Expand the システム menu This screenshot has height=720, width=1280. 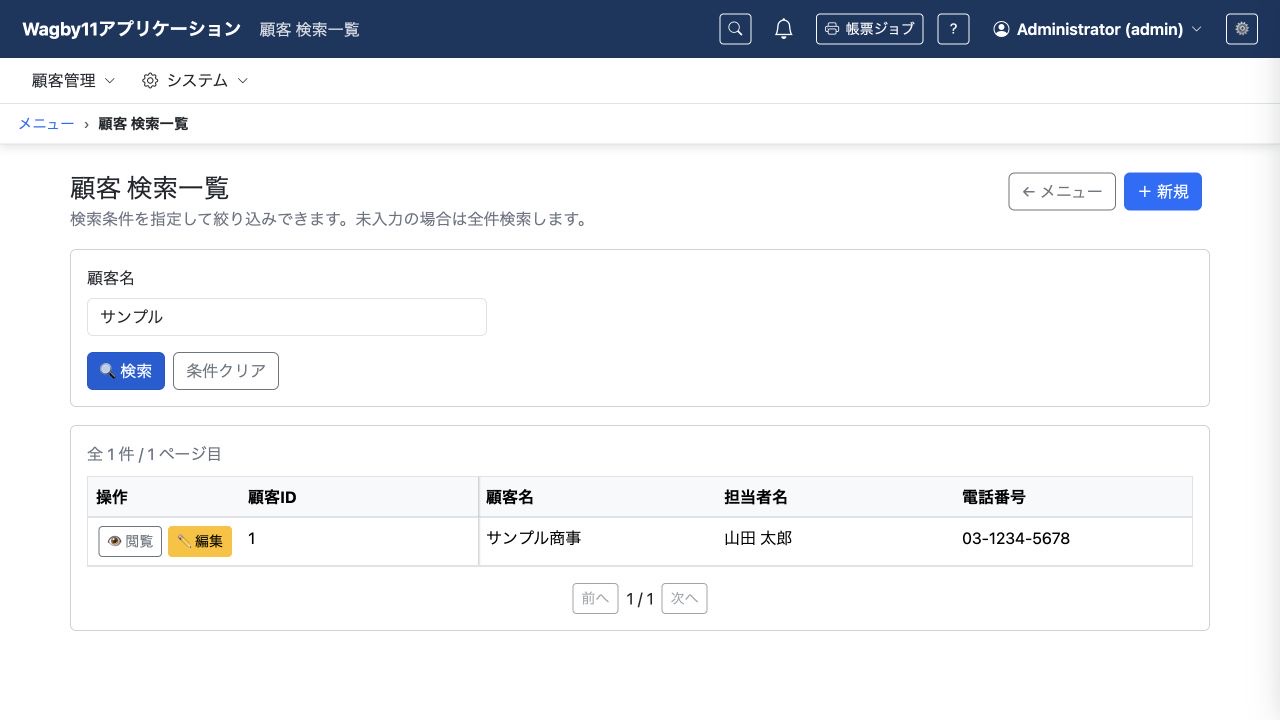tap(195, 80)
